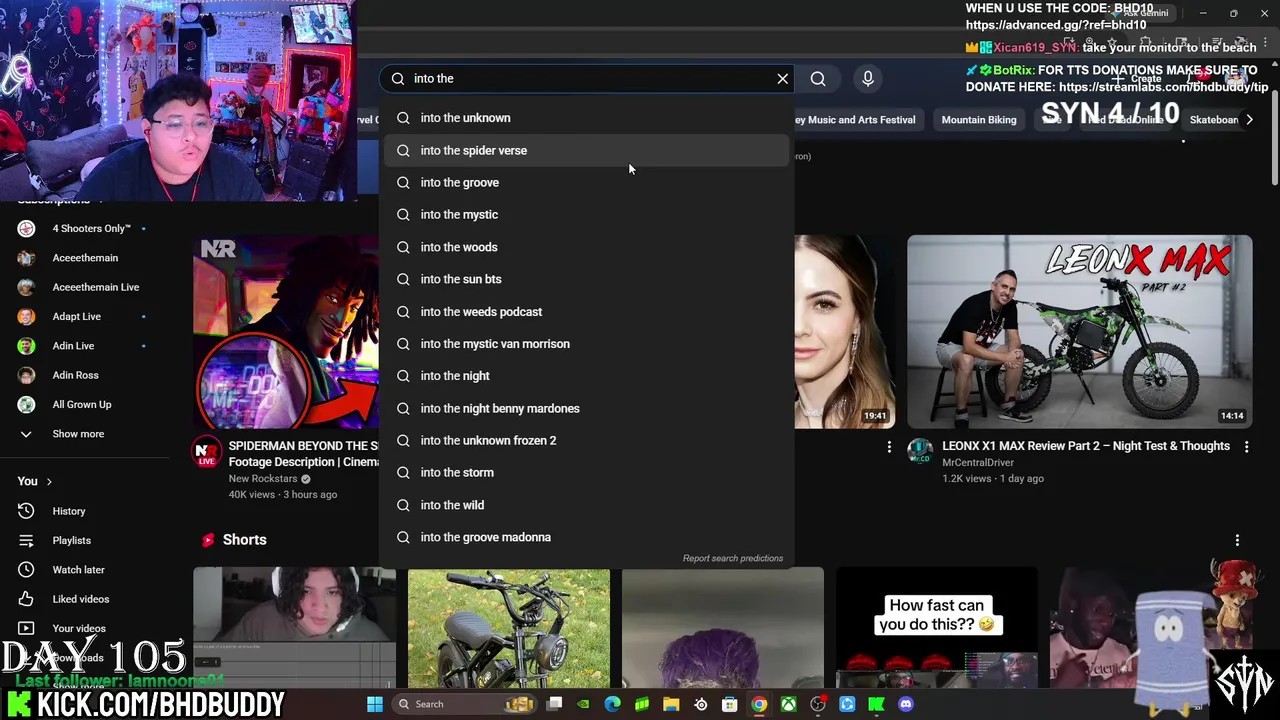Choose 'into the groove' suggestion
This screenshot has width=1280, height=720.
587,182
